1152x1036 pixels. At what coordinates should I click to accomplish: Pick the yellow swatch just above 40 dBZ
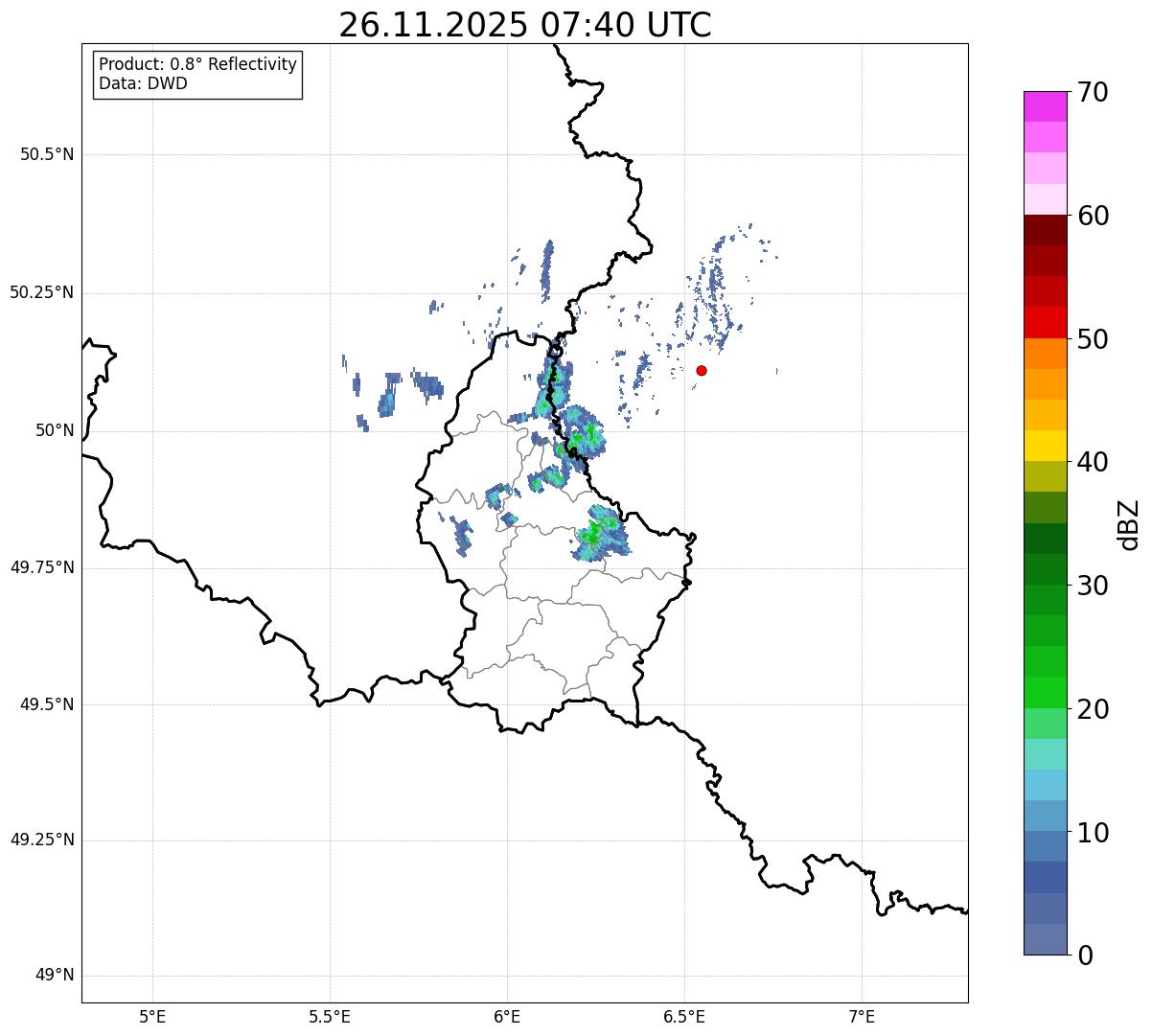click(1045, 446)
